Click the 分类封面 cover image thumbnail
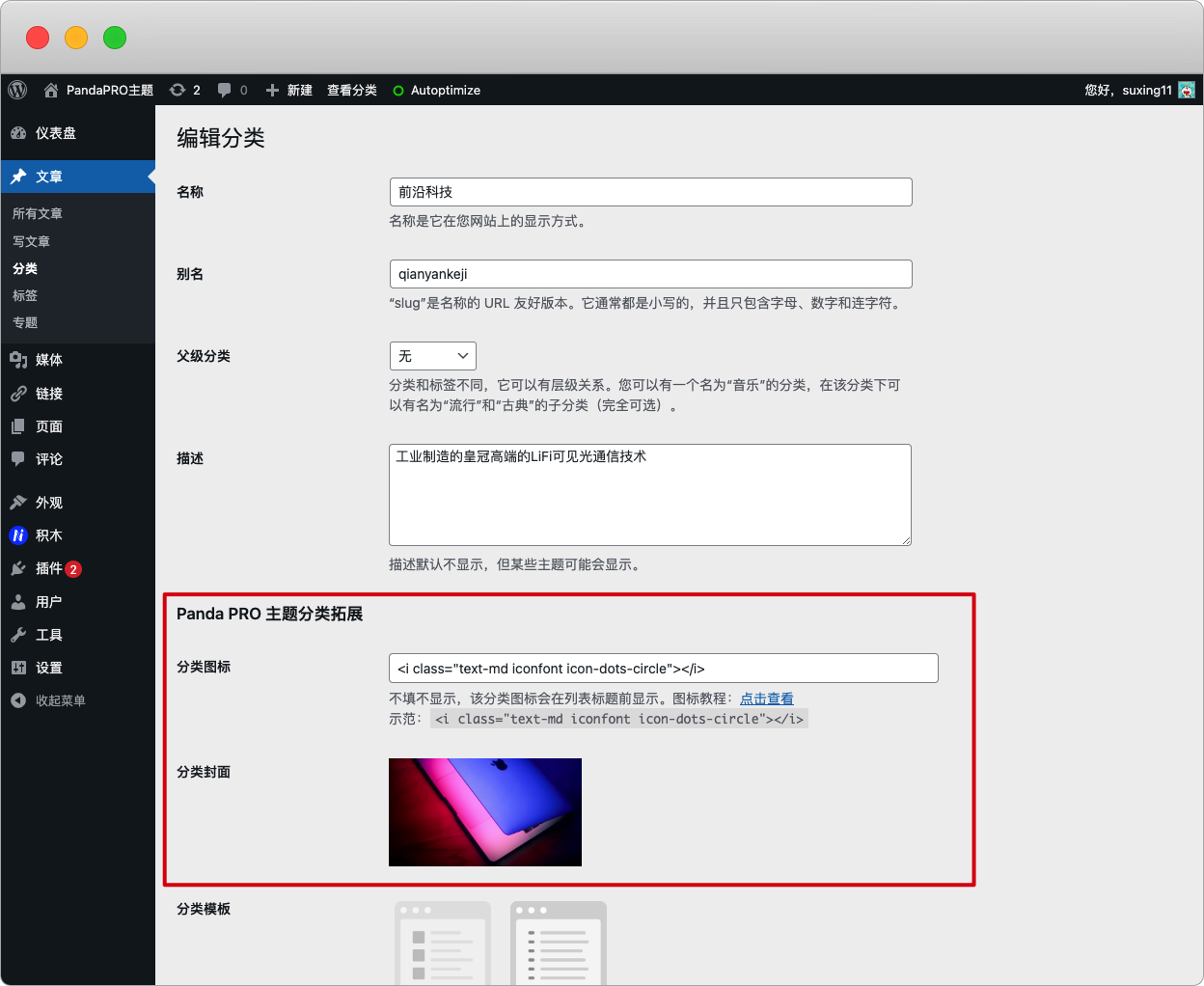Image resolution: width=1204 pixels, height=986 pixels. tap(485, 812)
